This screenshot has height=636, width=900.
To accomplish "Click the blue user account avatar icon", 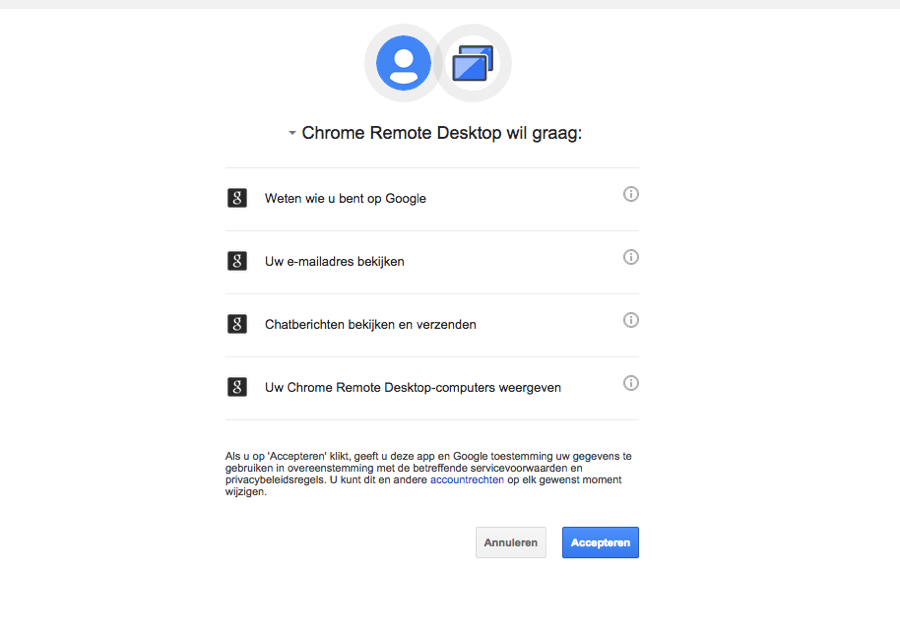I will pos(403,63).
